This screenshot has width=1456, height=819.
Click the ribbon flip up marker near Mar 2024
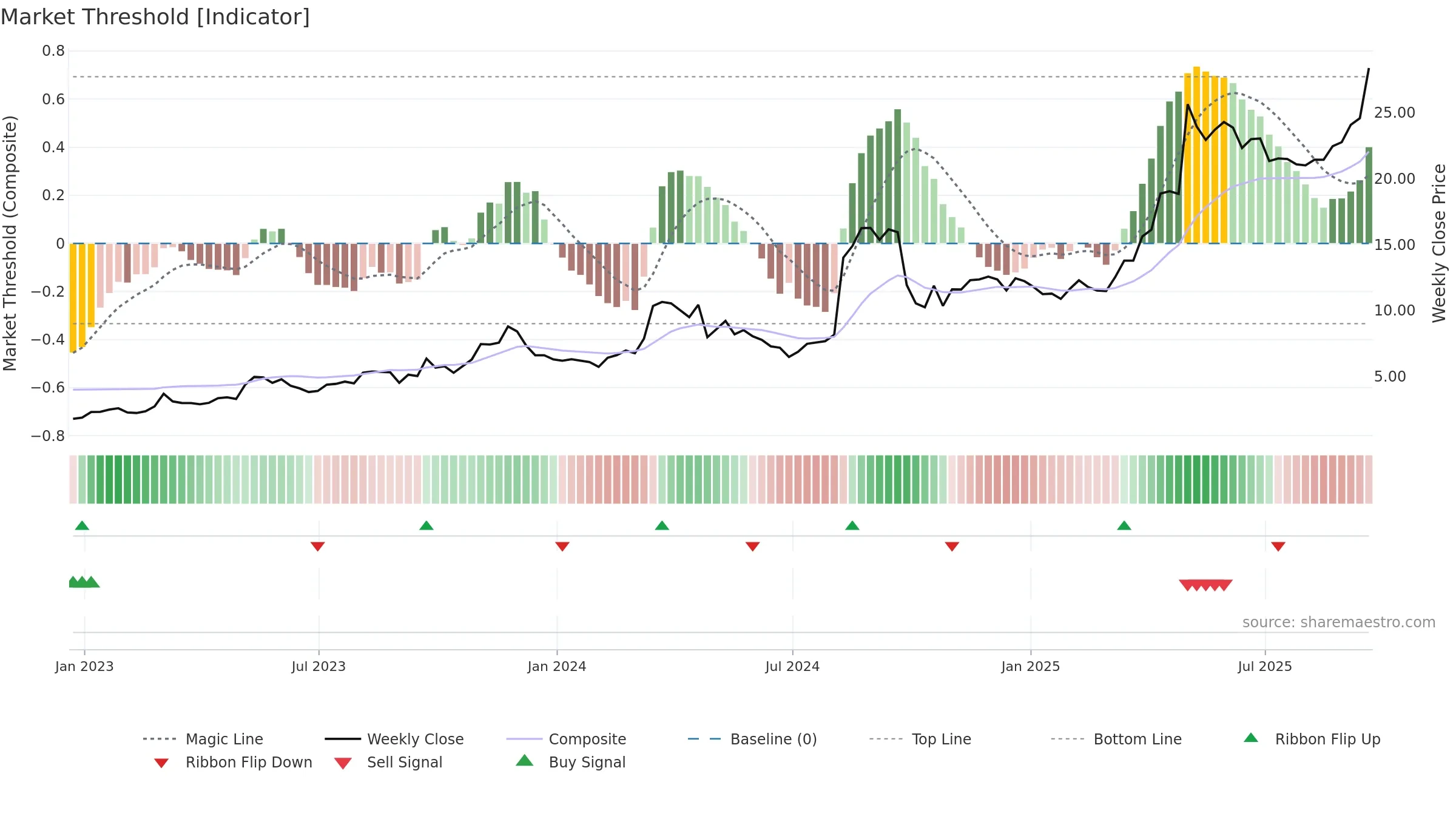[x=662, y=525]
